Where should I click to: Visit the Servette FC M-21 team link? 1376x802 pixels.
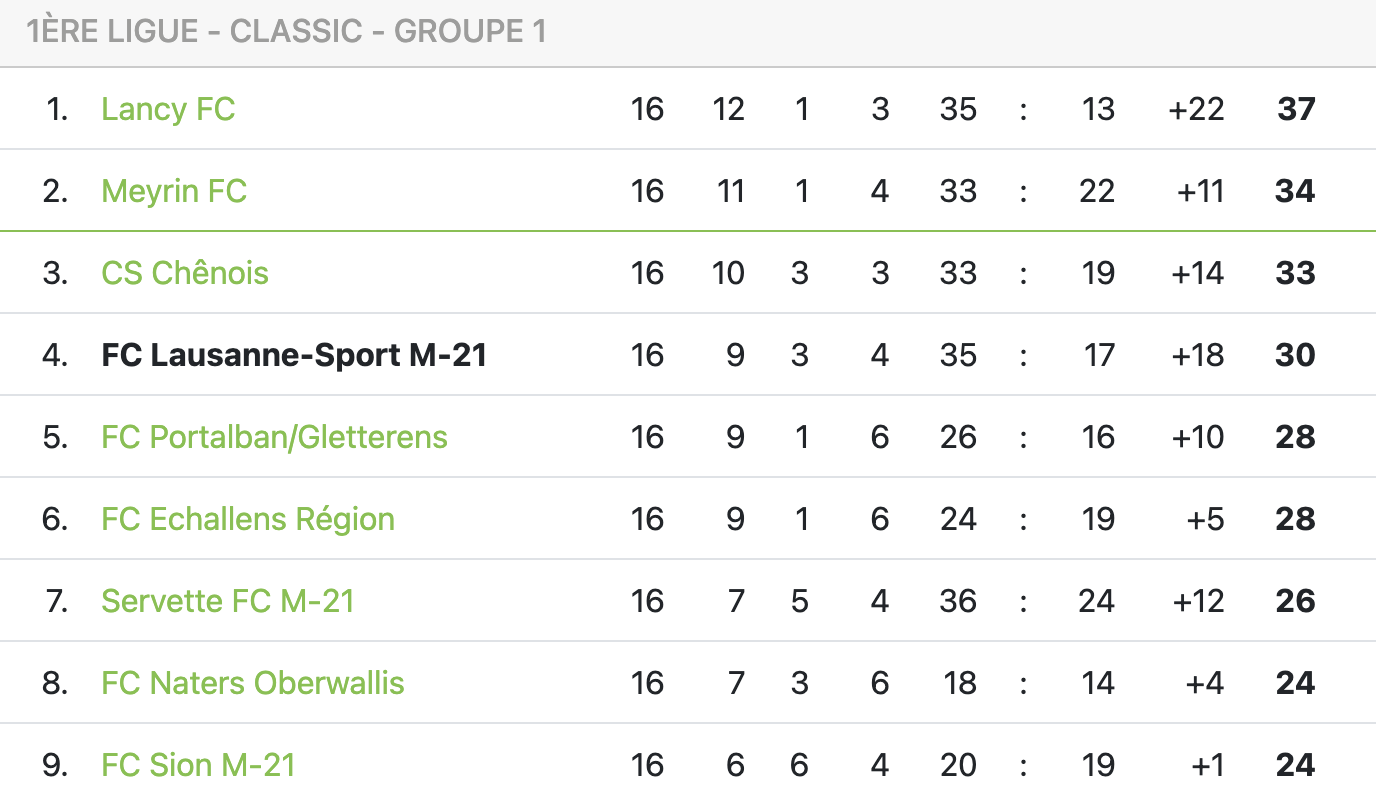[x=228, y=601]
